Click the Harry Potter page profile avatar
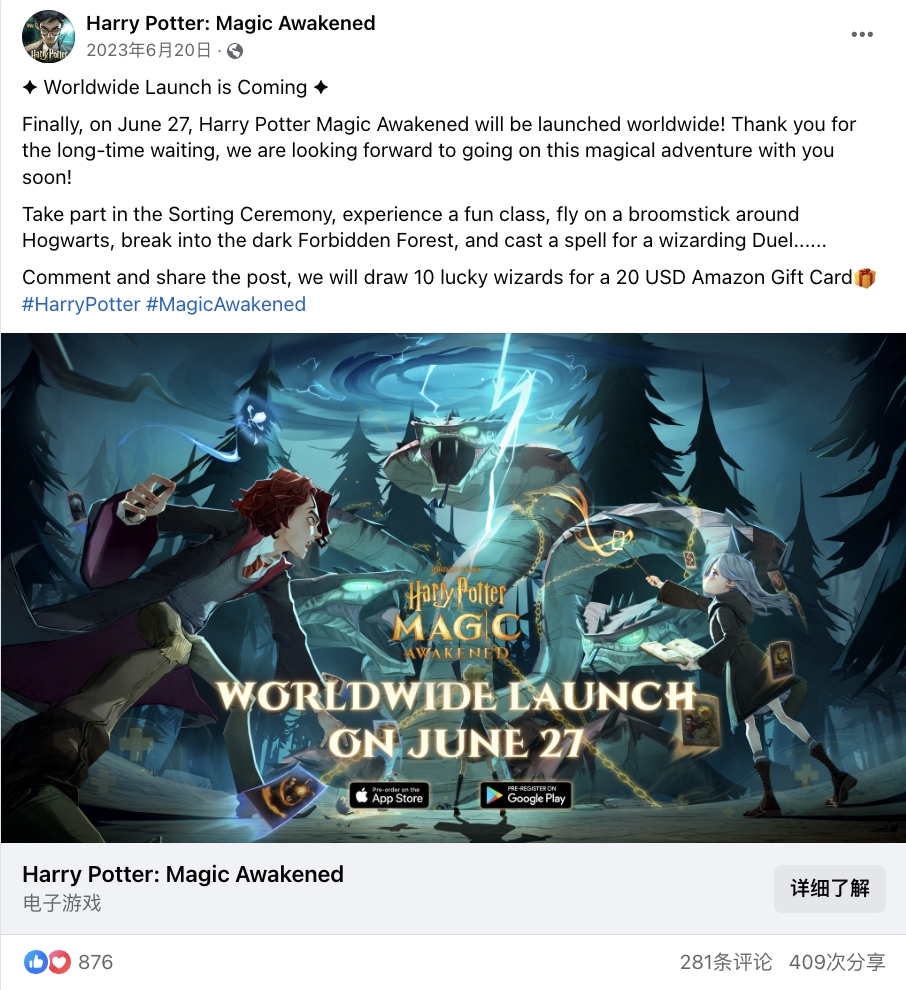 tap(49, 36)
